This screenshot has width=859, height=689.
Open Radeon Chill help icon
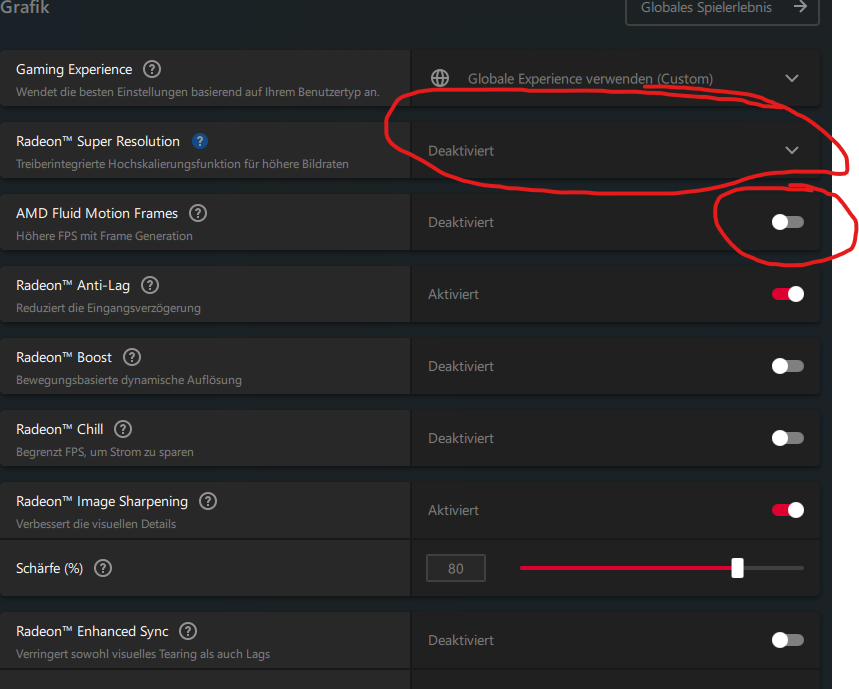(123, 429)
